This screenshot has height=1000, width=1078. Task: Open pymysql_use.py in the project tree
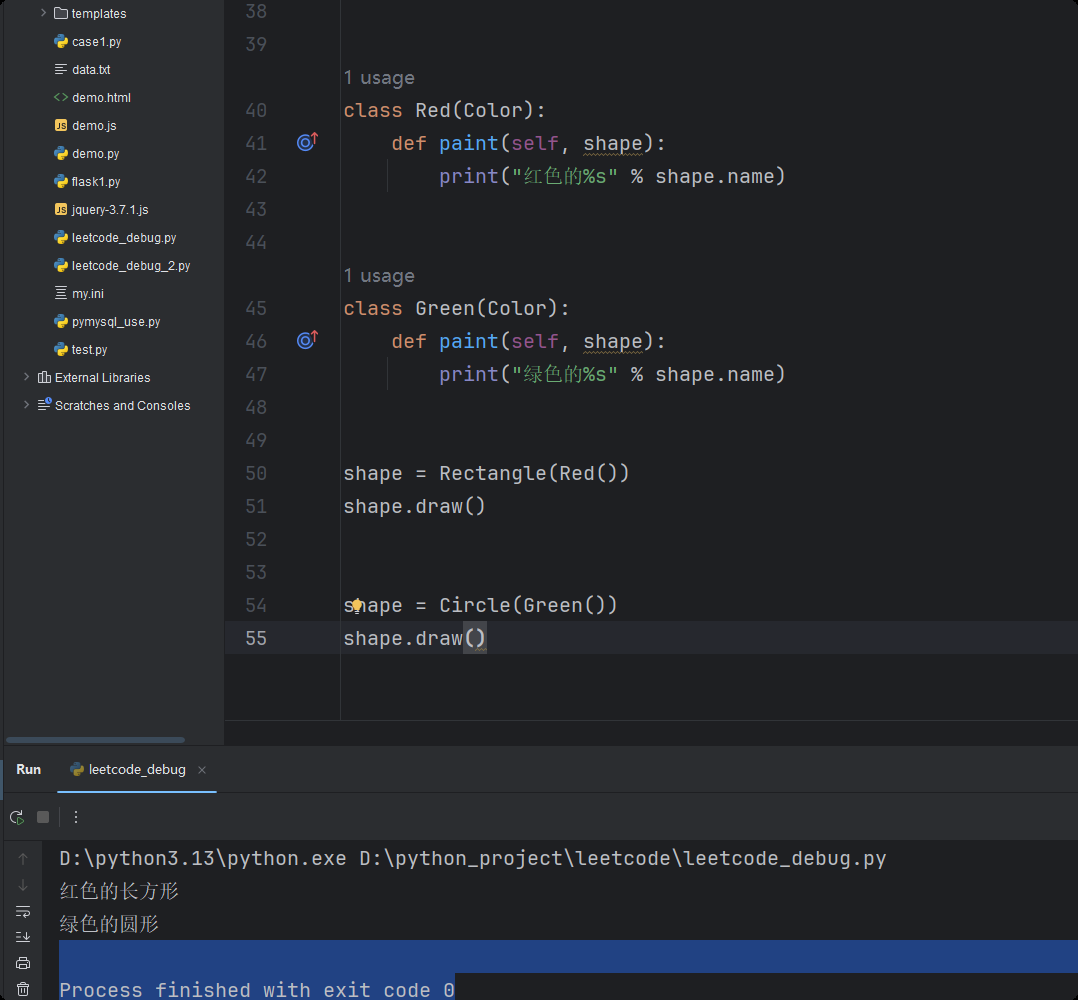107,322
